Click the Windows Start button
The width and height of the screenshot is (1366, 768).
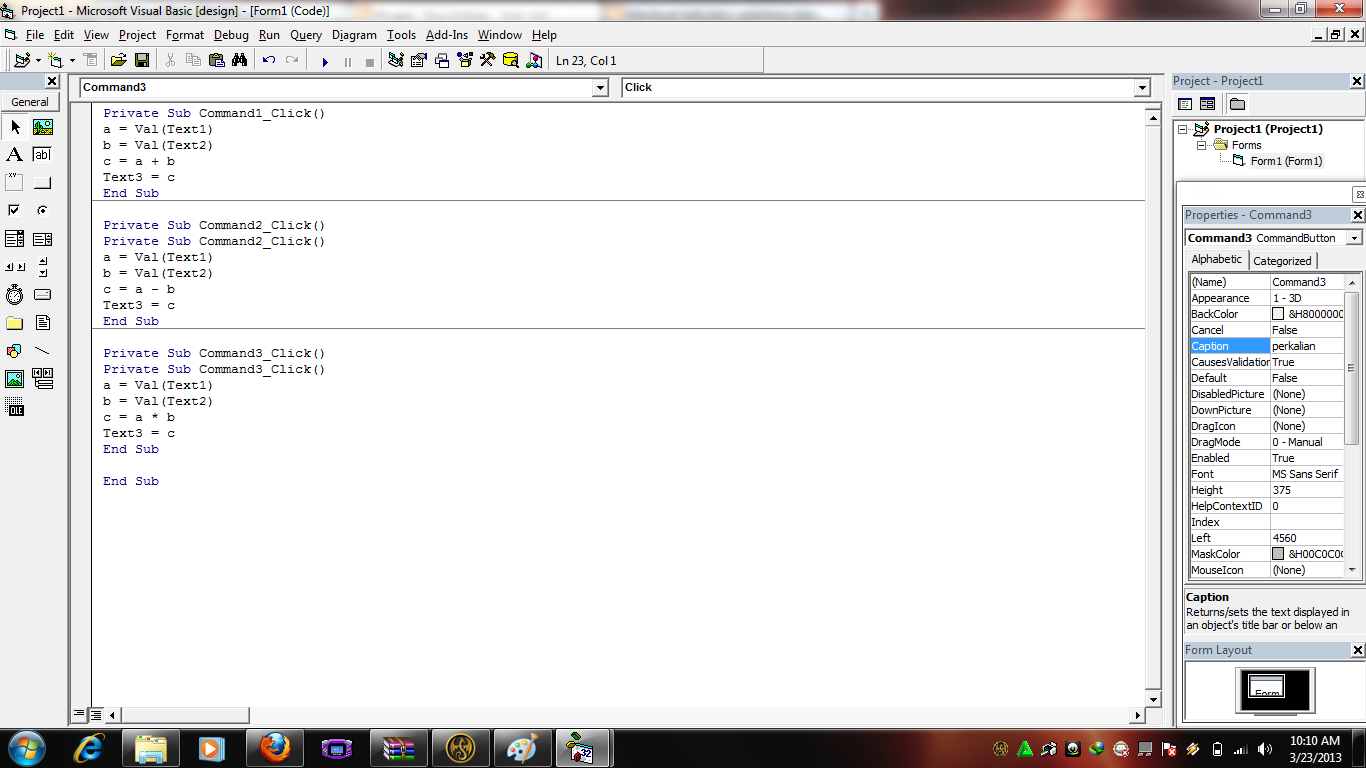[27, 748]
